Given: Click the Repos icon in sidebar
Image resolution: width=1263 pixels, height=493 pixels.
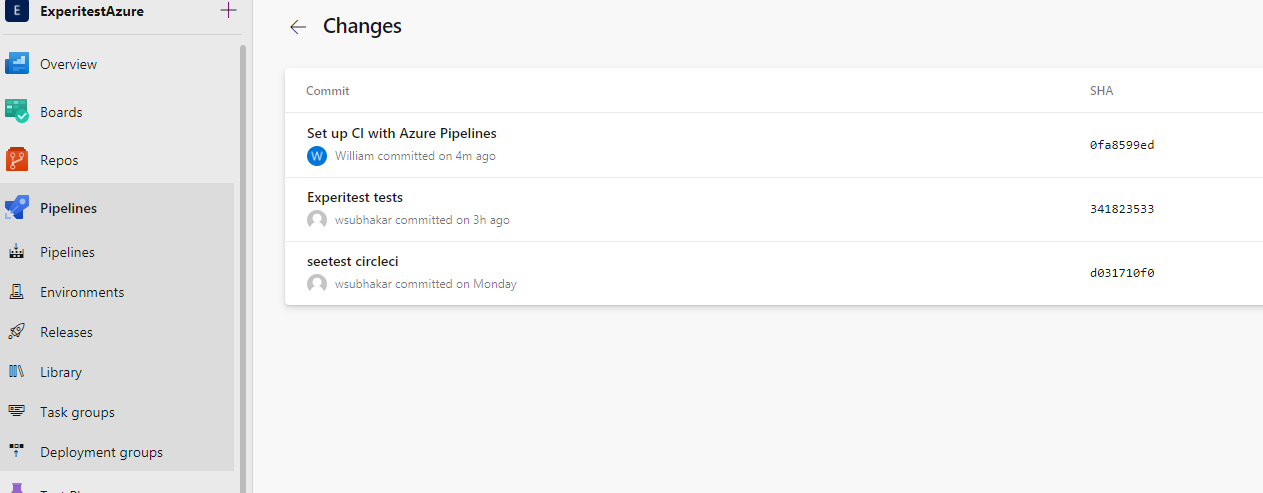Looking at the screenshot, I should 17,160.
